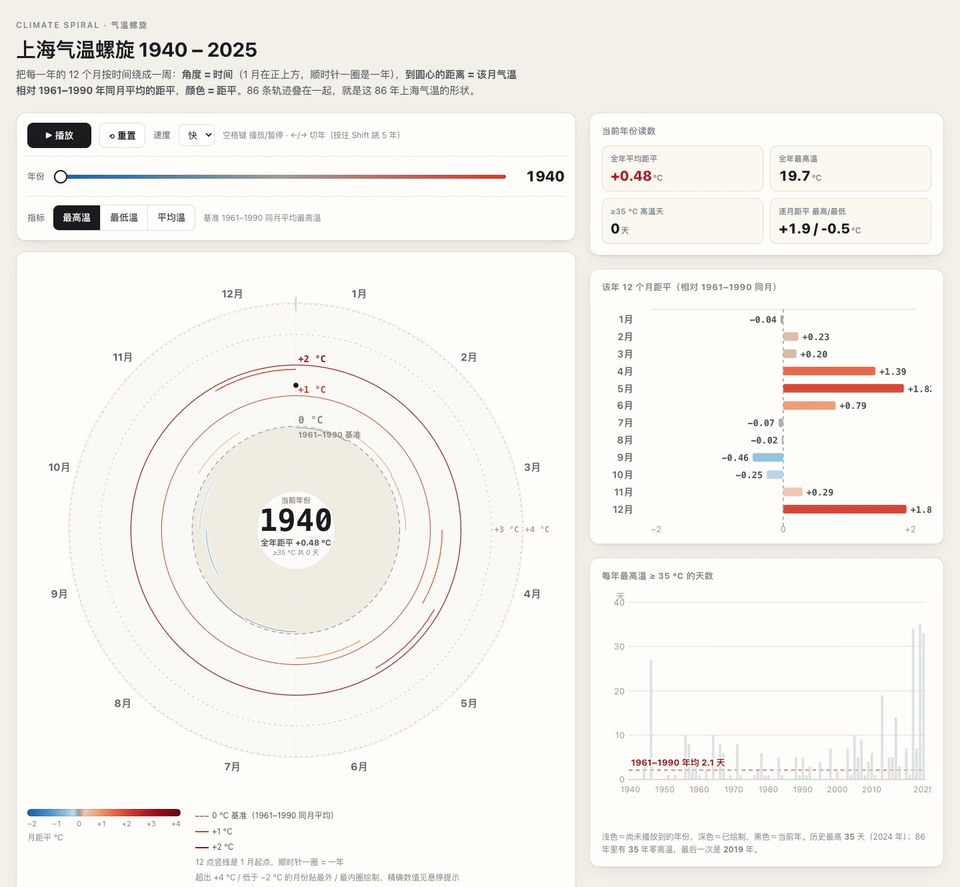Image resolution: width=960 pixels, height=887 pixels.
Task: Click the +2 °C ring label
Action: 312,359
